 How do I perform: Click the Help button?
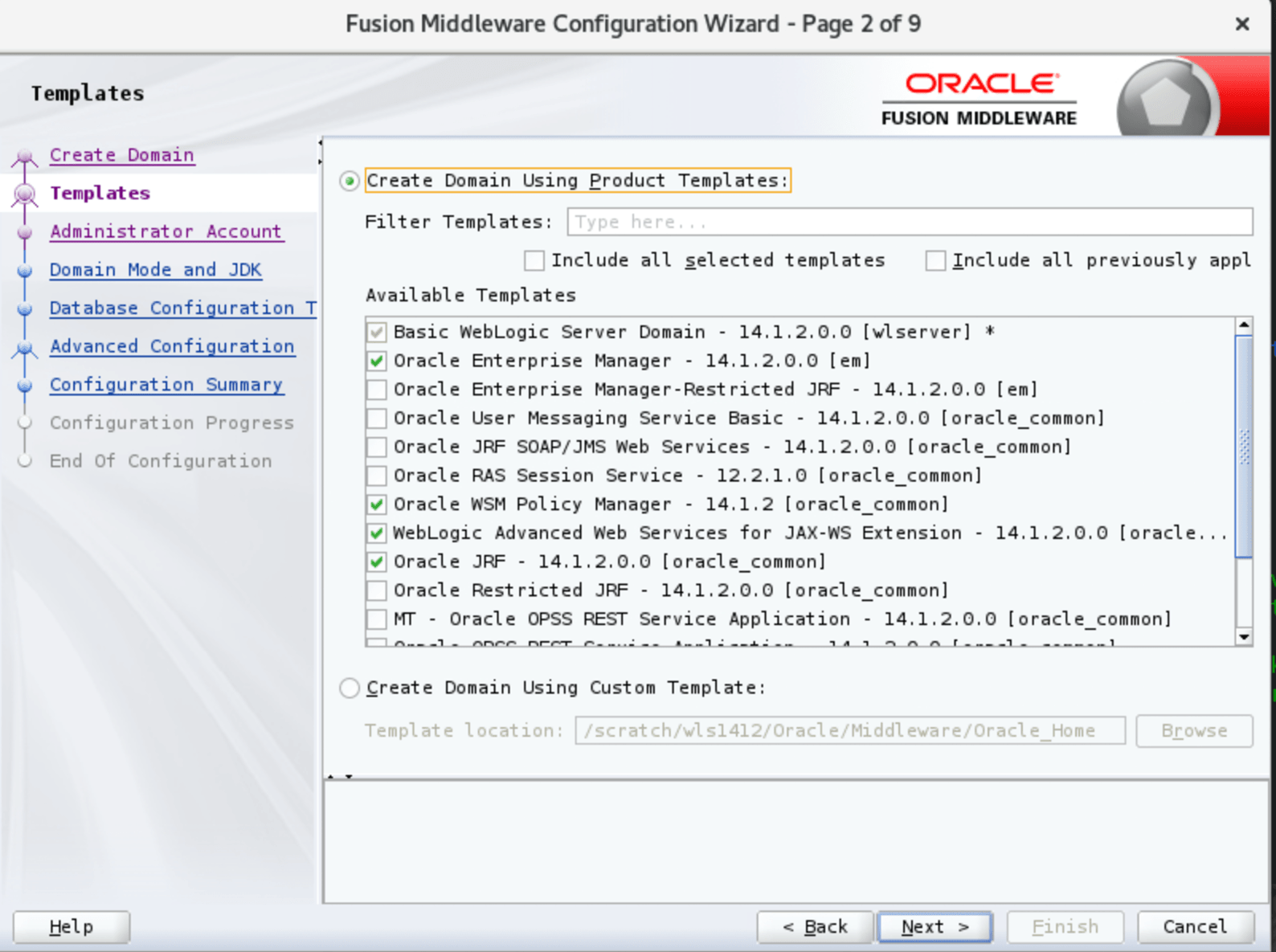72,927
